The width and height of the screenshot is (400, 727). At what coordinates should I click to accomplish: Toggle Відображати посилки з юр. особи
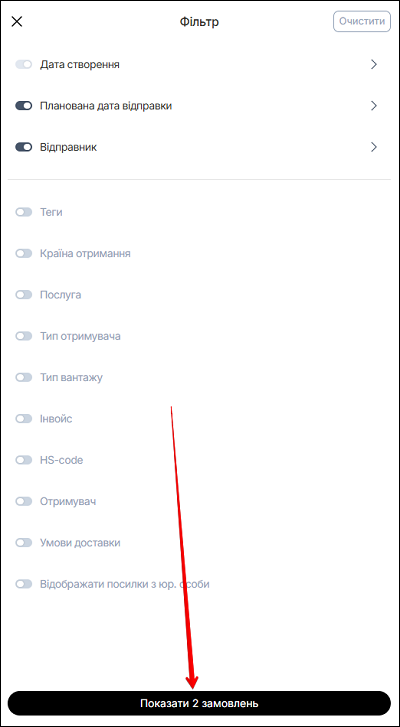click(x=24, y=584)
